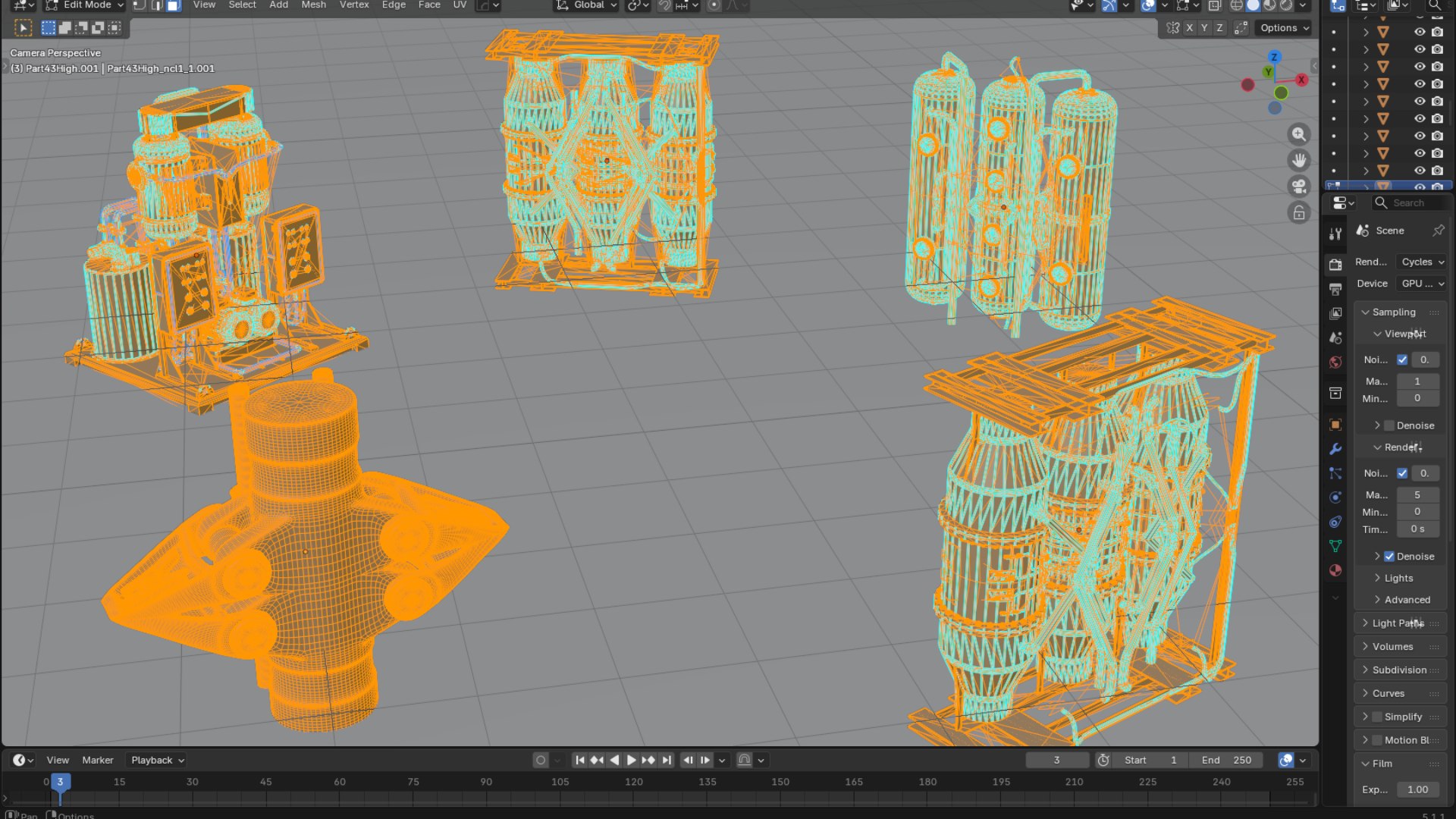The width and height of the screenshot is (1456, 819).
Task: Click the timeline Play button
Action: tap(631, 761)
